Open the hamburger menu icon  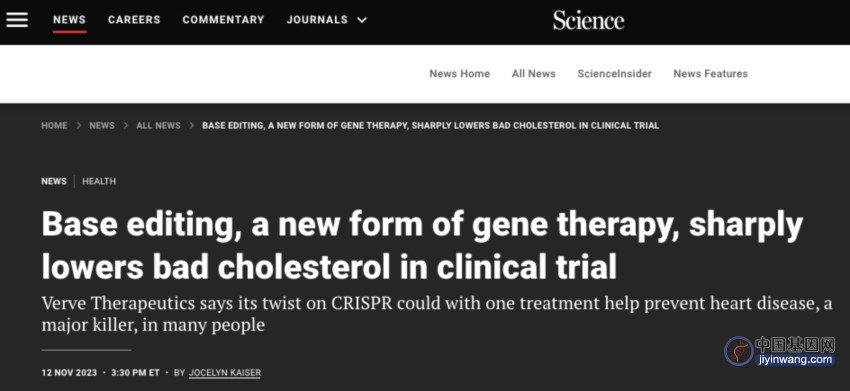click(17, 20)
